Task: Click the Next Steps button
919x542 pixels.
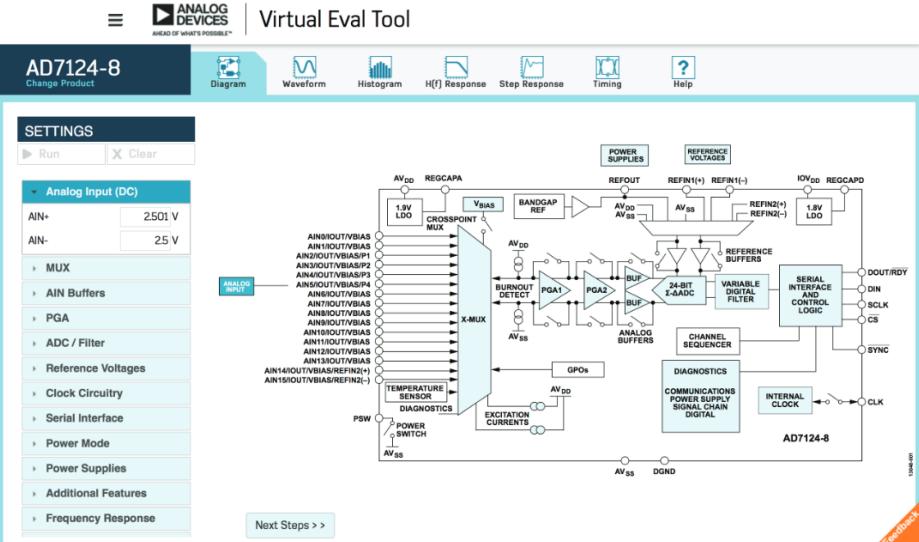Action: [x=290, y=525]
